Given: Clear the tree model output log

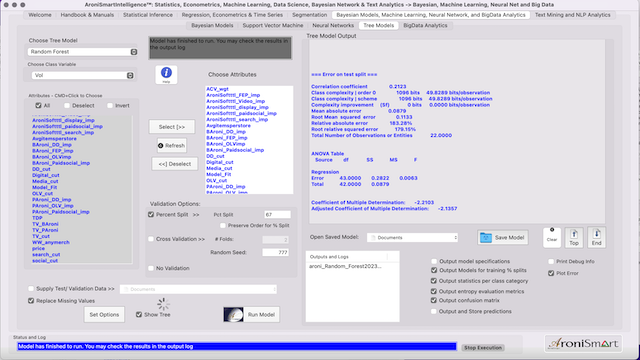Looking at the screenshot, I should click(x=552, y=237).
